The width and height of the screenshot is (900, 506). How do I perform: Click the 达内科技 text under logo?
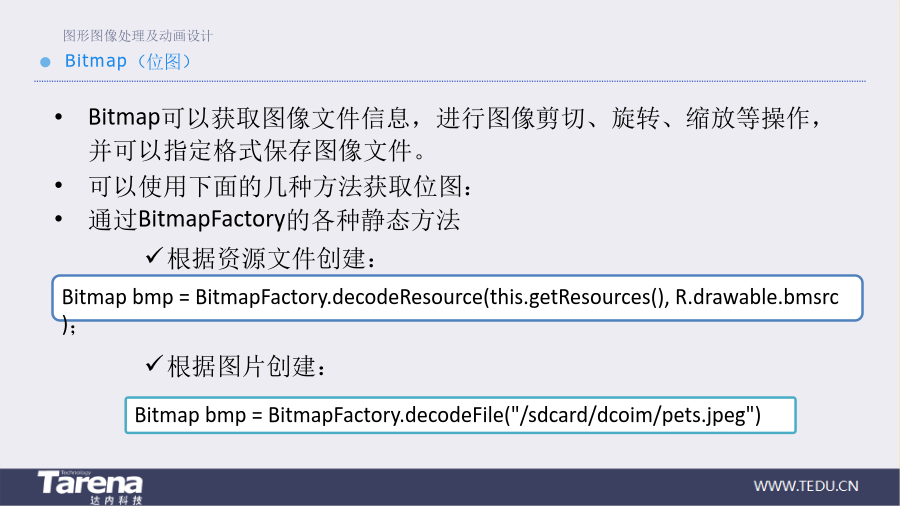(116, 500)
